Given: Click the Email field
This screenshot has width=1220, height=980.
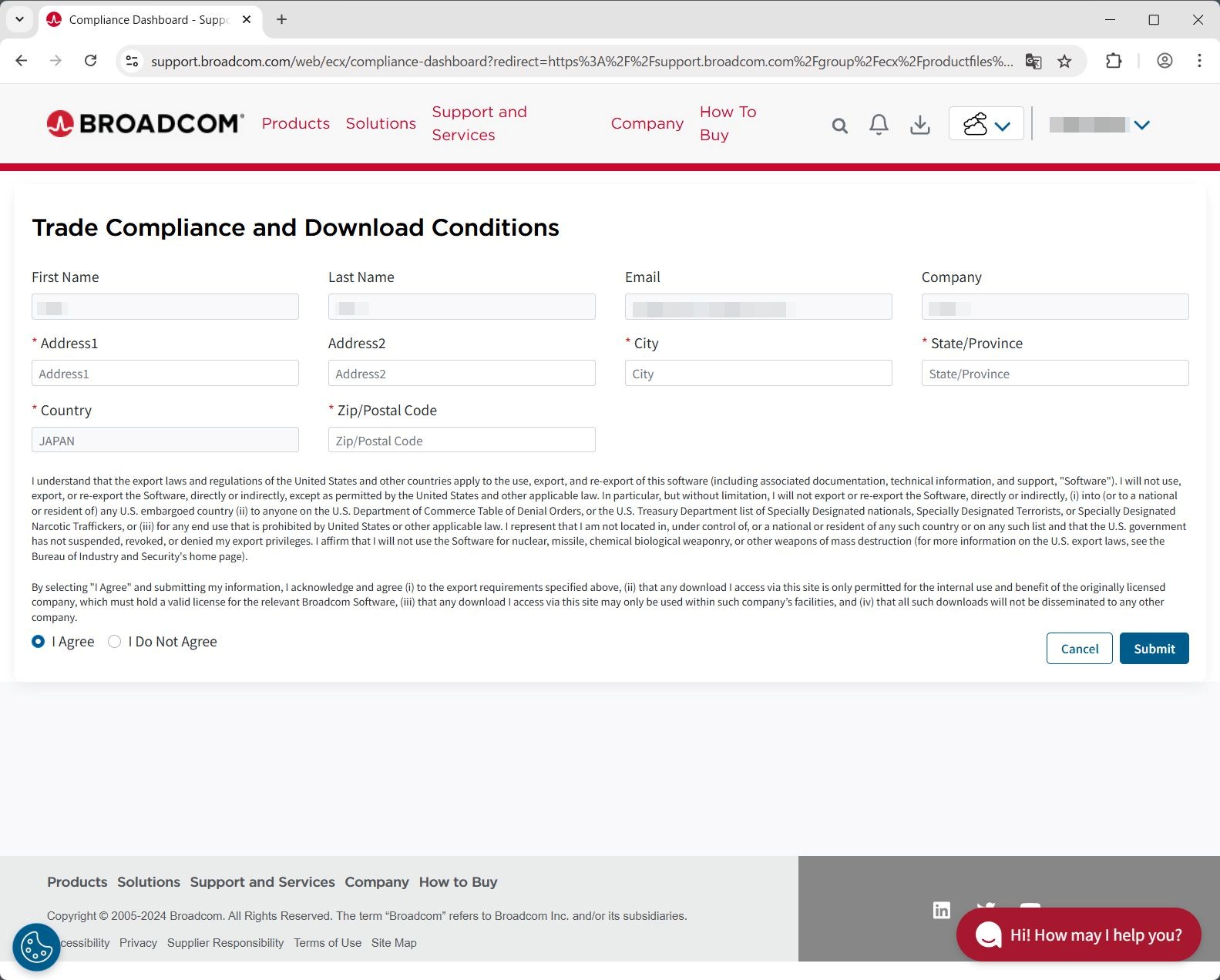Looking at the screenshot, I should [x=758, y=307].
